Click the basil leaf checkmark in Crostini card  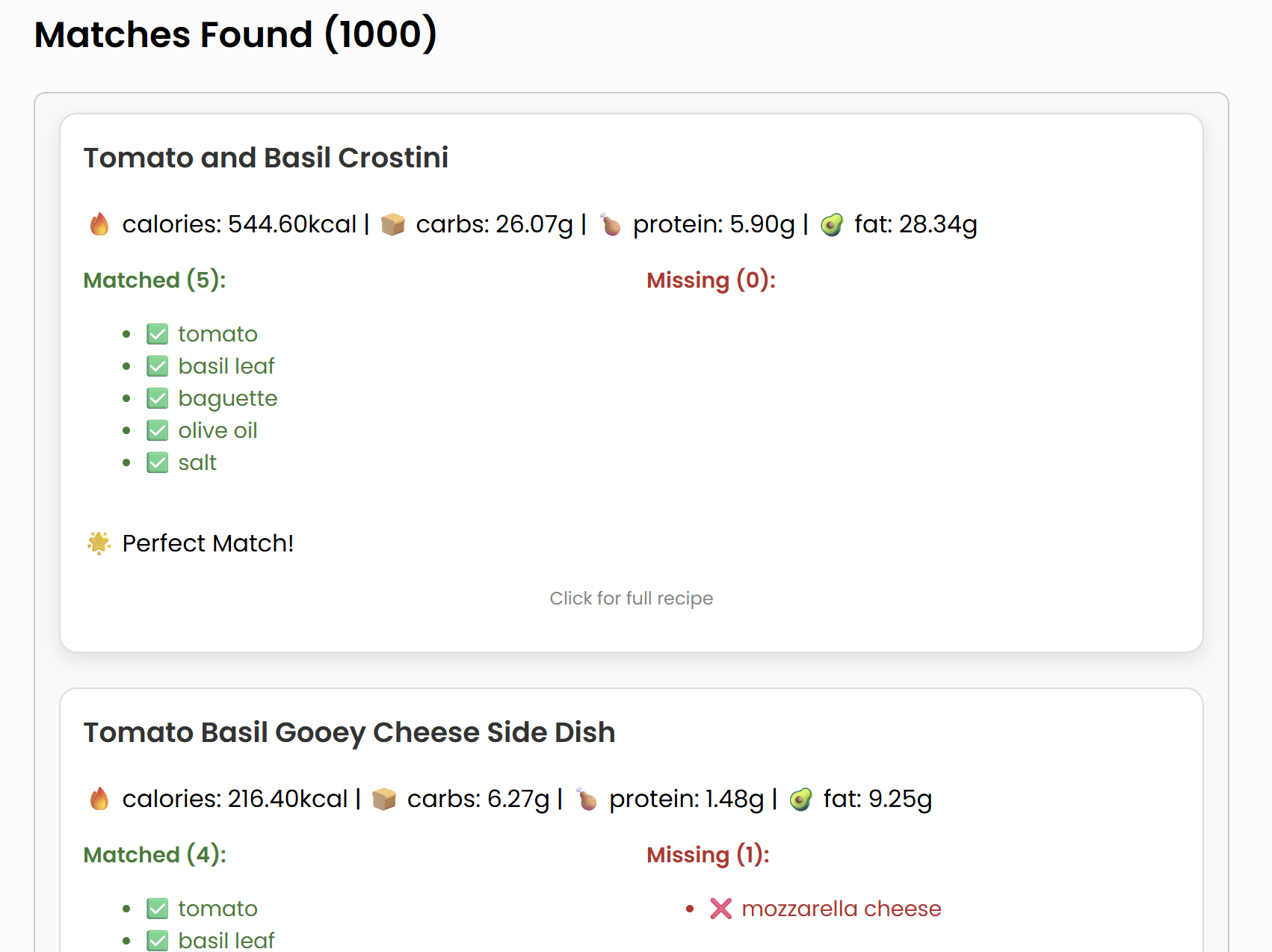pos(158,366)
